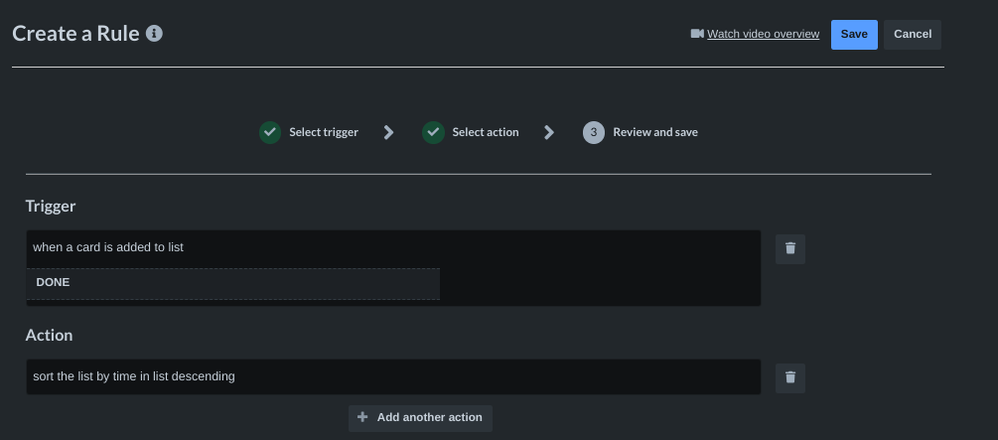Go to the Select trigger step
The height and width of the screenshot is (440, 998).
click(323, 132)
